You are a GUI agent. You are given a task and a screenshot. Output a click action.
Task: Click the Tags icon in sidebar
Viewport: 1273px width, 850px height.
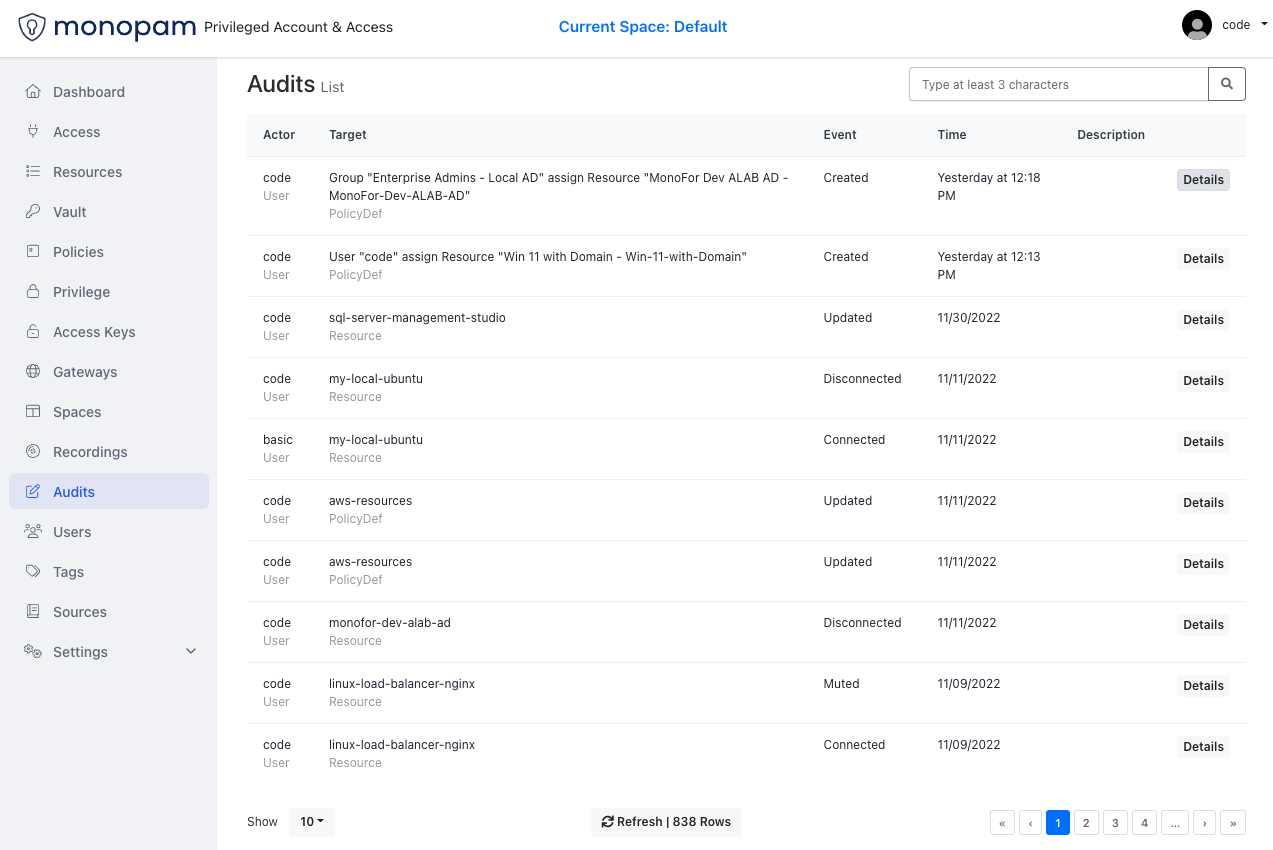point(33,572)
